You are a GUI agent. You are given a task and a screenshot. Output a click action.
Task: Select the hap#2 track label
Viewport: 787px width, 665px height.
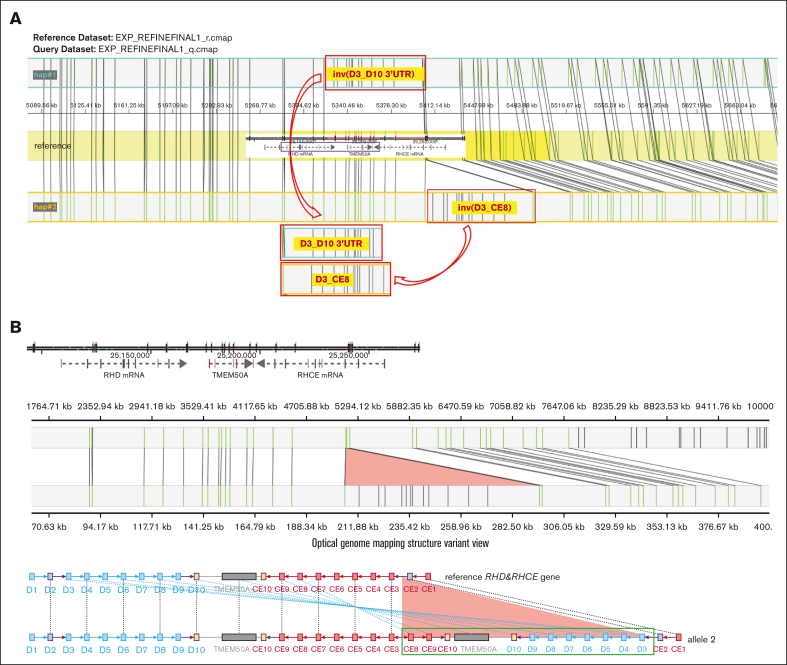45,207
